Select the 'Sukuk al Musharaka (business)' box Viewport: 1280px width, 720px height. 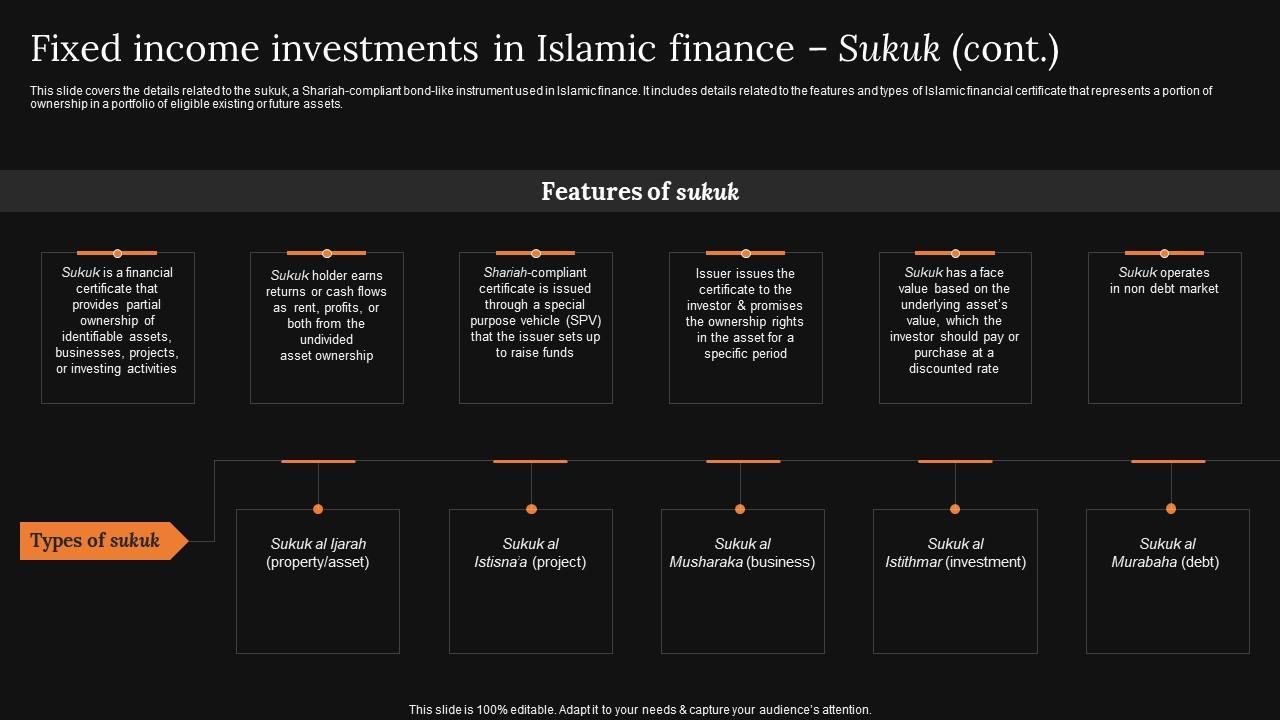pyautogui.click(x=742, y=581)
